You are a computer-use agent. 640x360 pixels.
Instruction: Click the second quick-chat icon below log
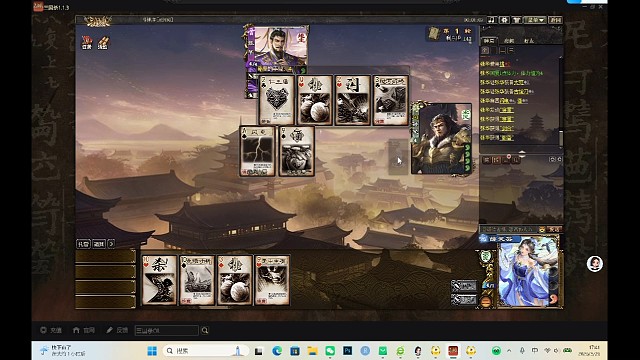point(496,160)
